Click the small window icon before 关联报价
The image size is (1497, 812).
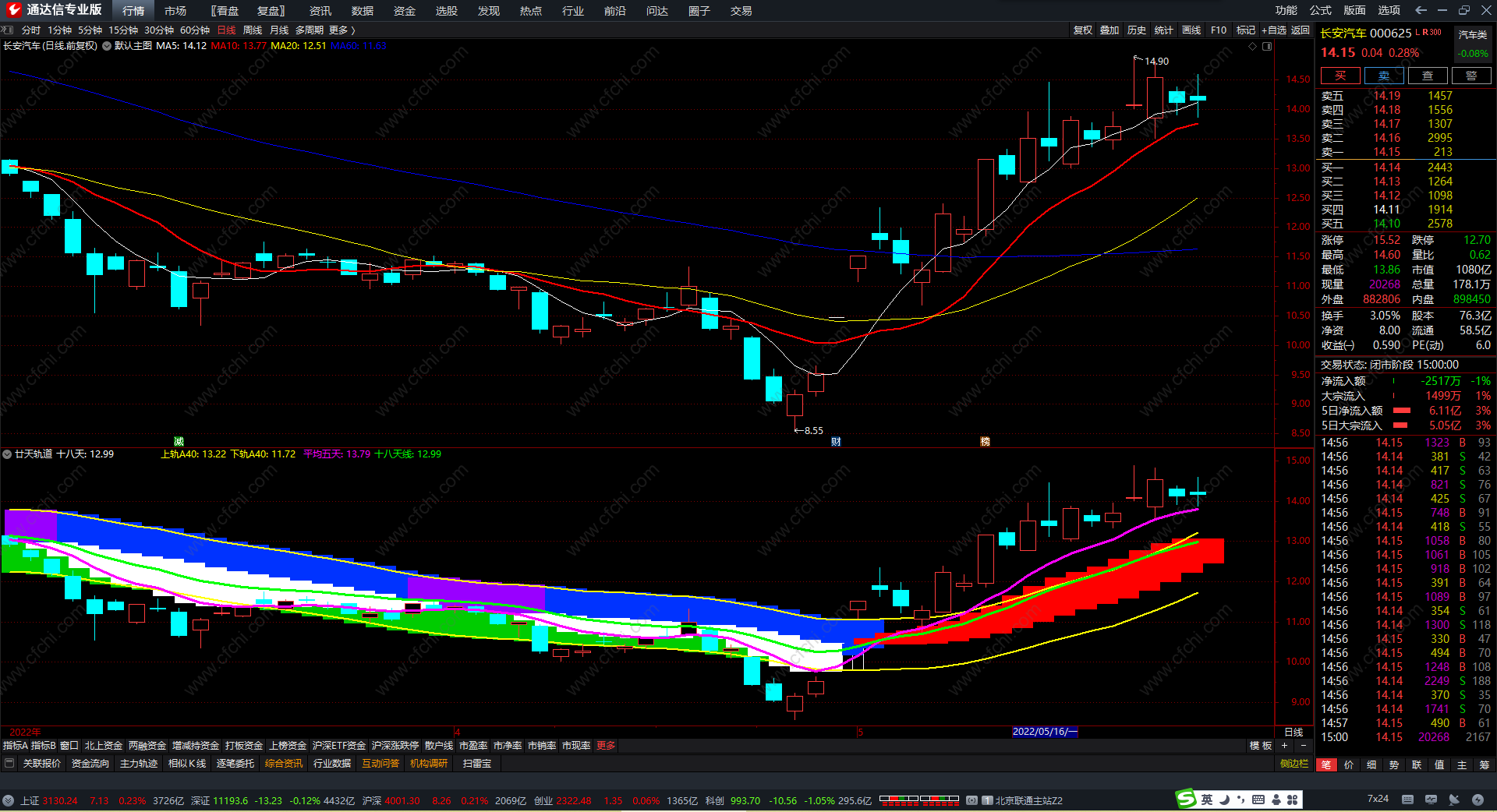[x=9, y=764]
